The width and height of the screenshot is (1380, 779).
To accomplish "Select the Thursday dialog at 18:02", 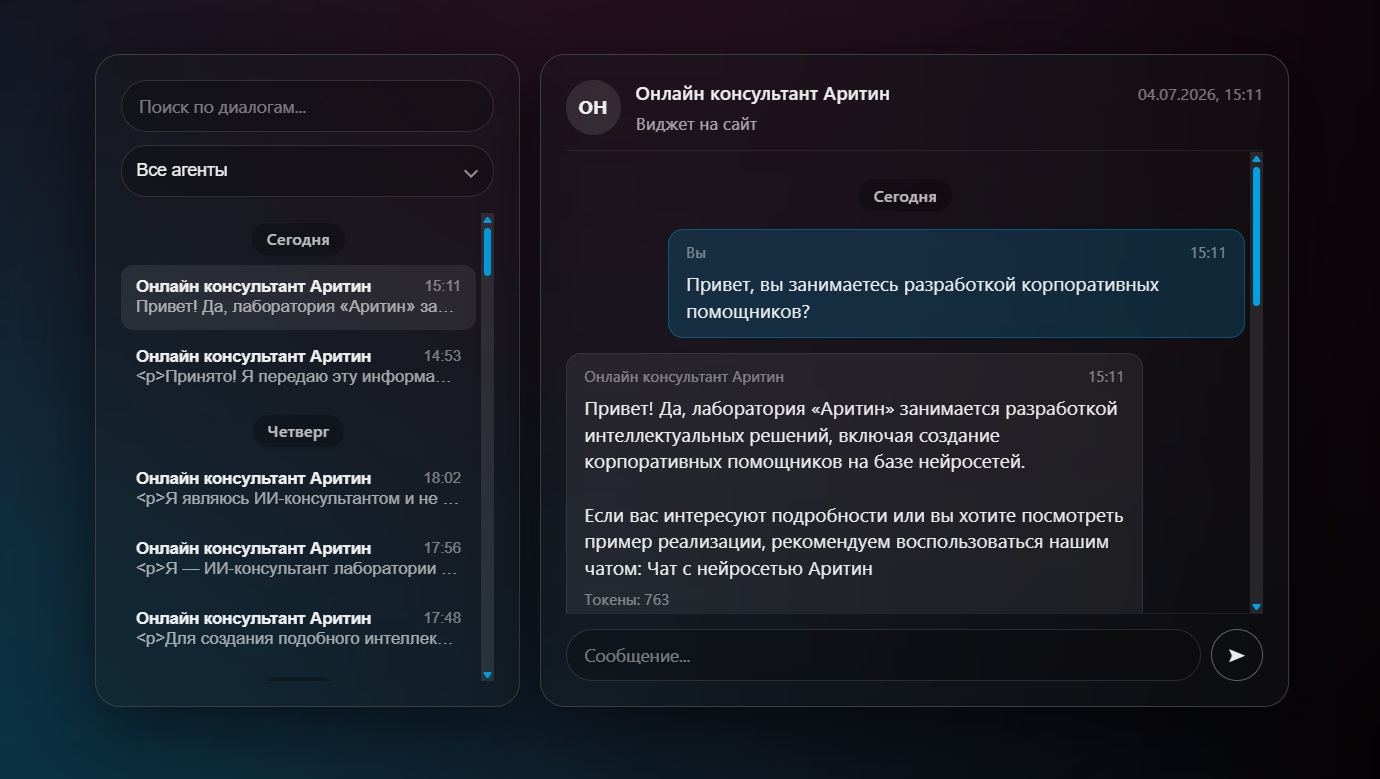I will tap(298, 488).
